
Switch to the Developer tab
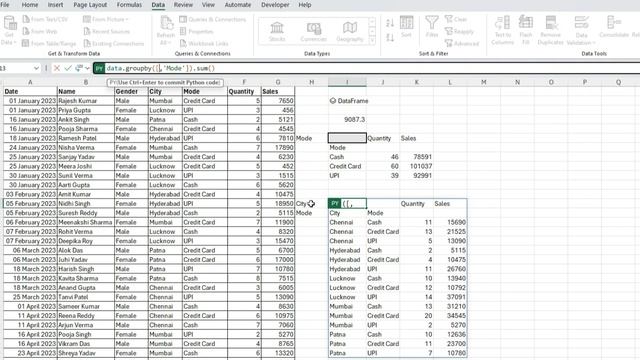275,5
